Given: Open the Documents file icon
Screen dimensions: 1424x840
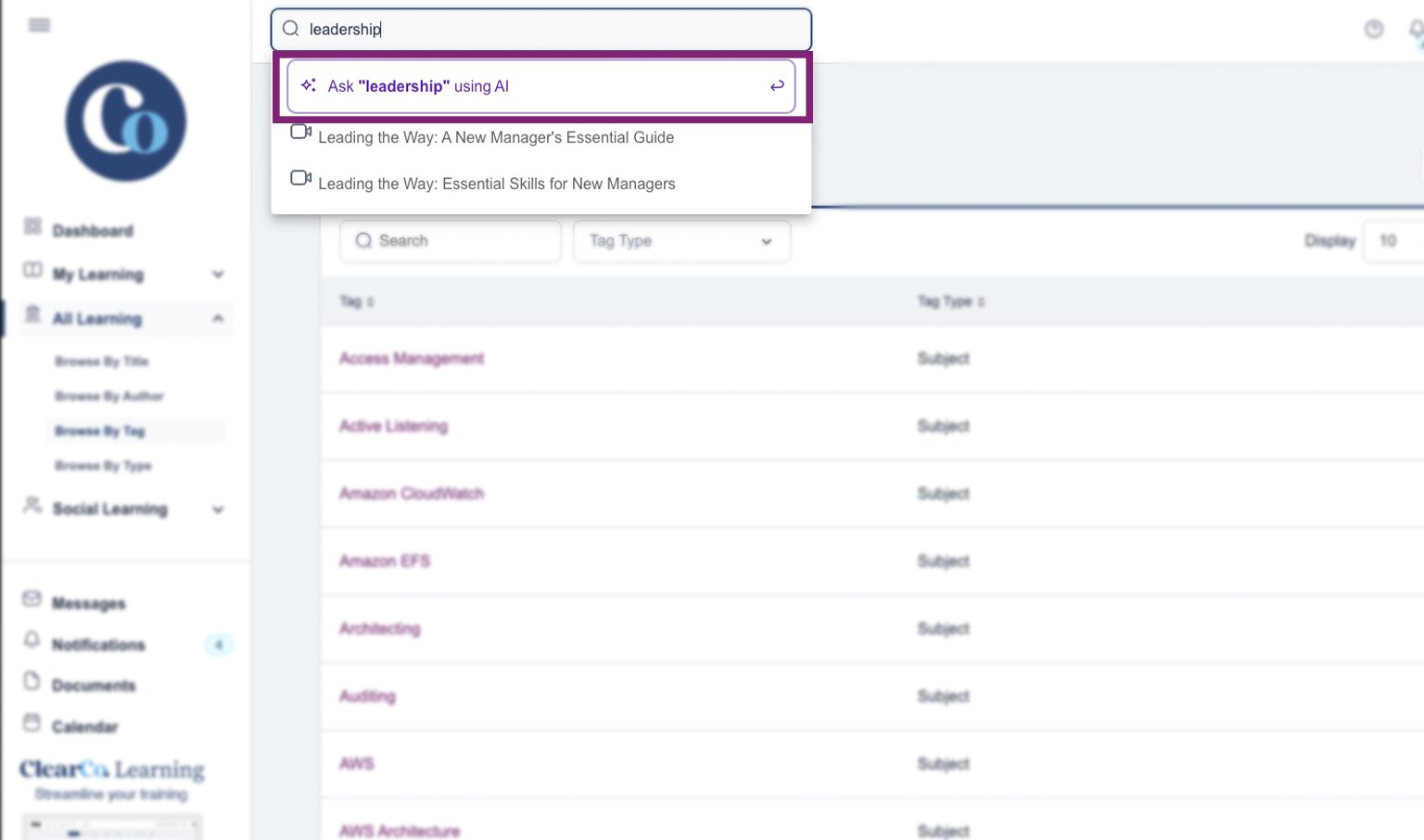Looking at the screenshot, I should pyautogui.click(x=32, y=681).
